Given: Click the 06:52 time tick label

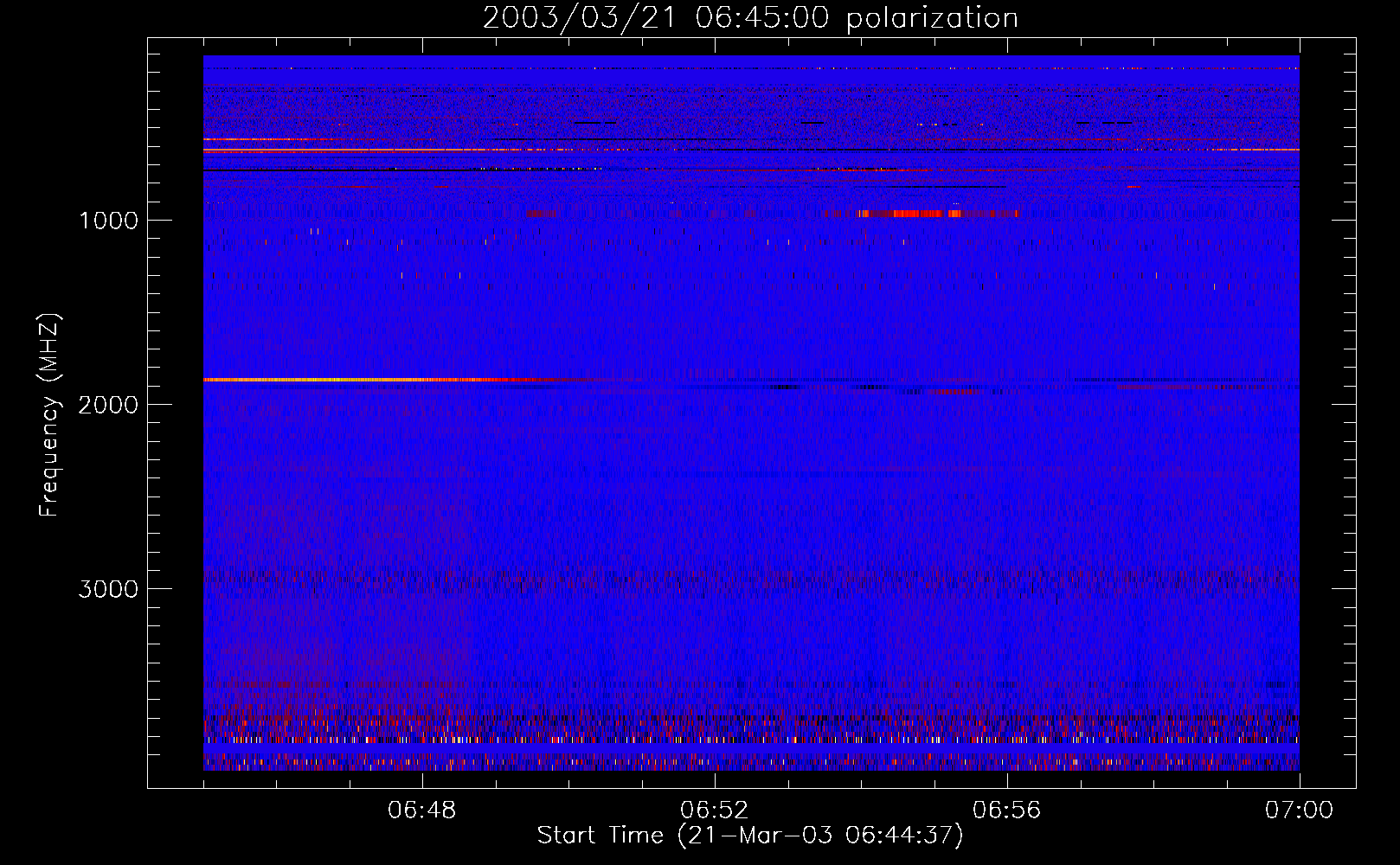Looking at the screenshot, I should 715,811.
